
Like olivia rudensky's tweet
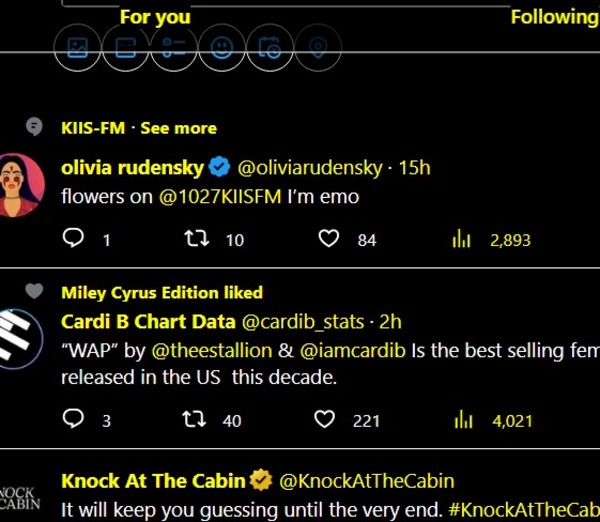[x=328, y=239]
